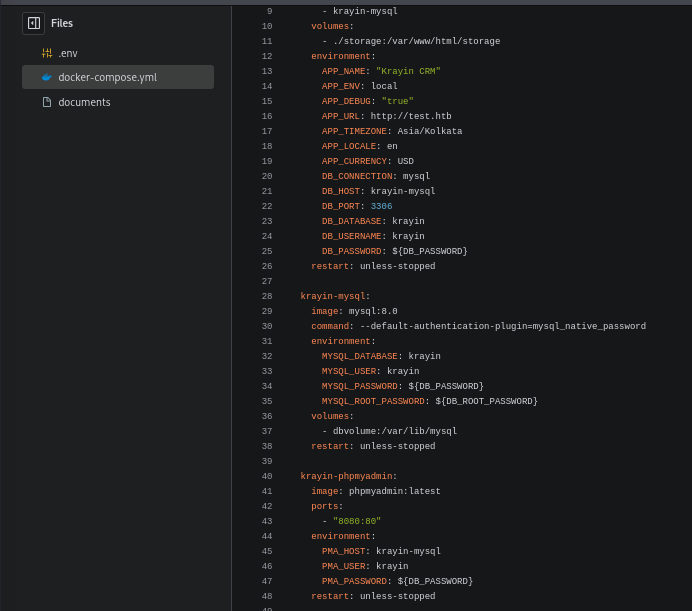Click the dbvolume:/var/lib/mysql entry

click(395, 431)
